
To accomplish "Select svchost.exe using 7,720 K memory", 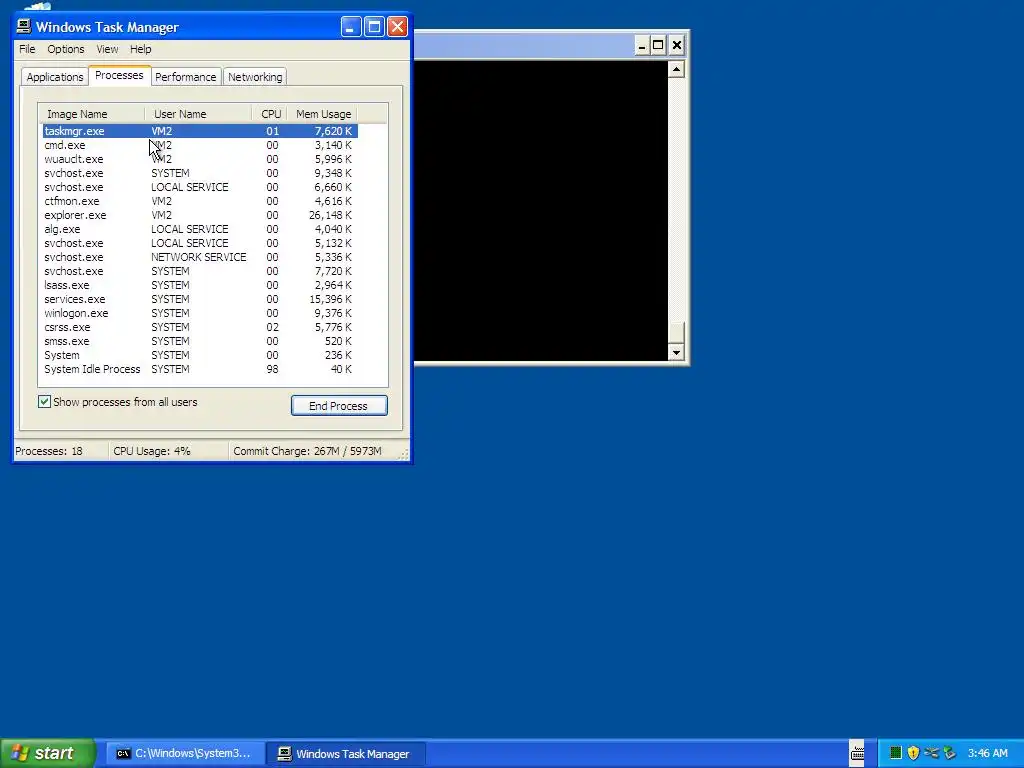I will point(199,271).
